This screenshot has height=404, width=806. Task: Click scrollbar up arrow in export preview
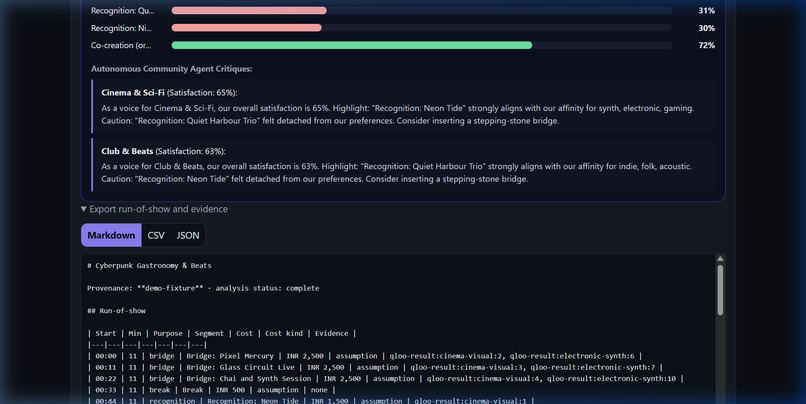720,259
